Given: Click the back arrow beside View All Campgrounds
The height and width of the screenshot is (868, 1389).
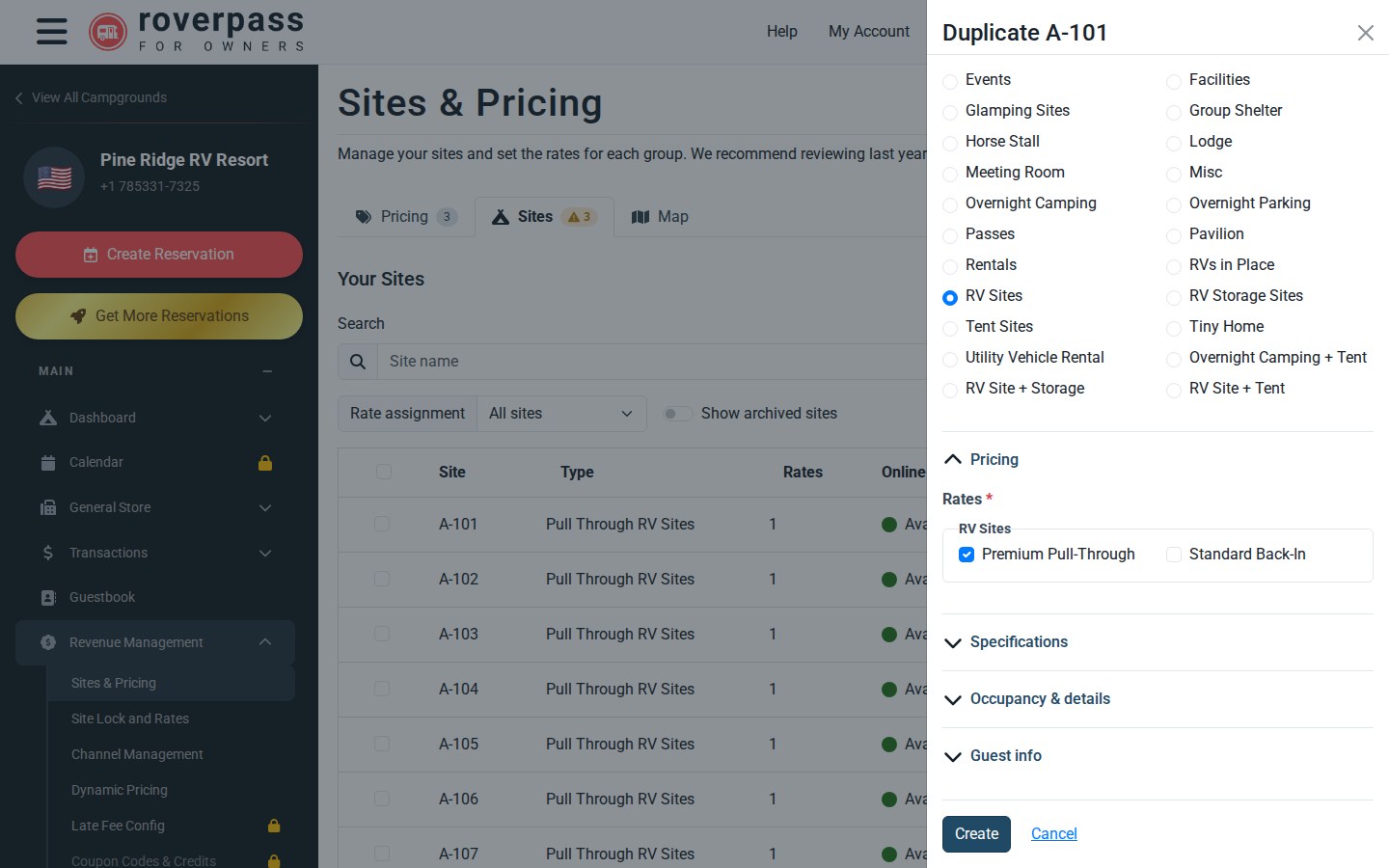Looking at the screenshot, I should click(x=18, y=97).
